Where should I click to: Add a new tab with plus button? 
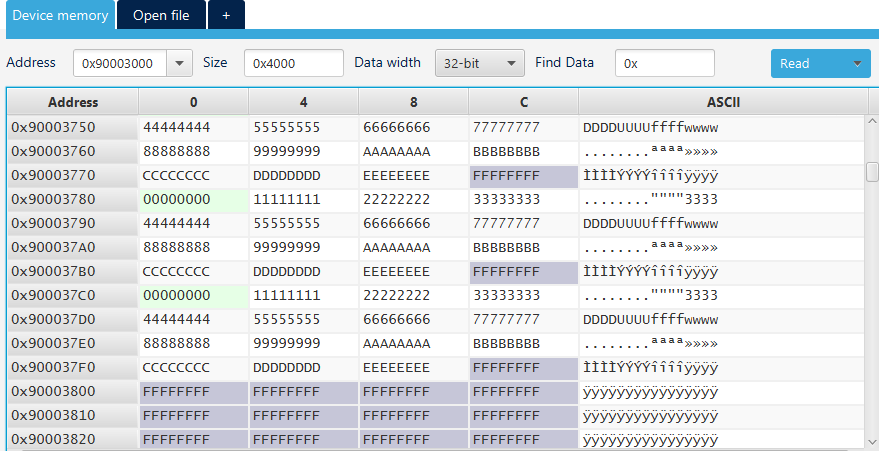[x=226, y=15]
